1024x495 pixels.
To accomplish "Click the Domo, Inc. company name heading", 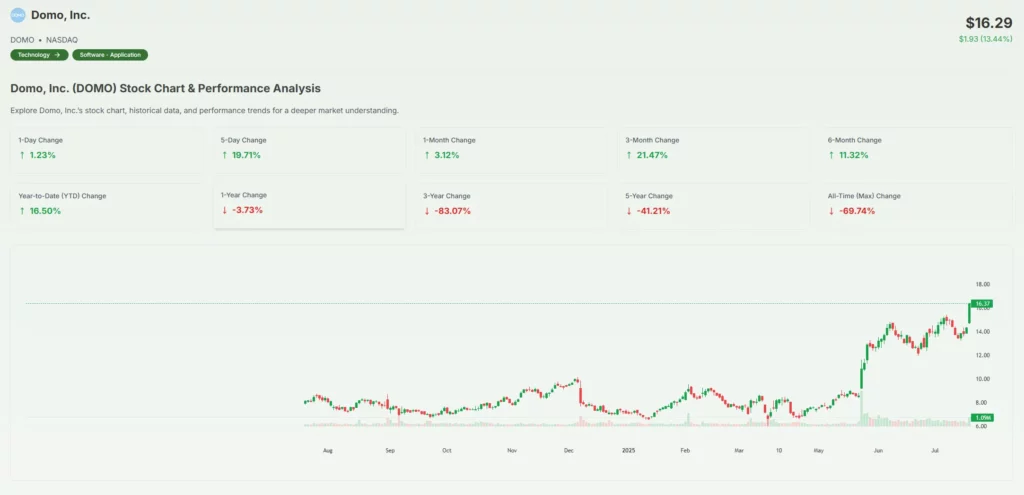I will point(60,15).
